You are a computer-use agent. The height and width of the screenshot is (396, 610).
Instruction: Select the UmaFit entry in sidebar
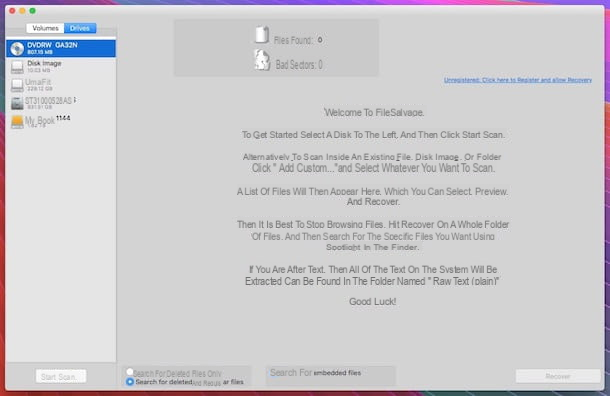pyautogui.click(x=61, y=85)
